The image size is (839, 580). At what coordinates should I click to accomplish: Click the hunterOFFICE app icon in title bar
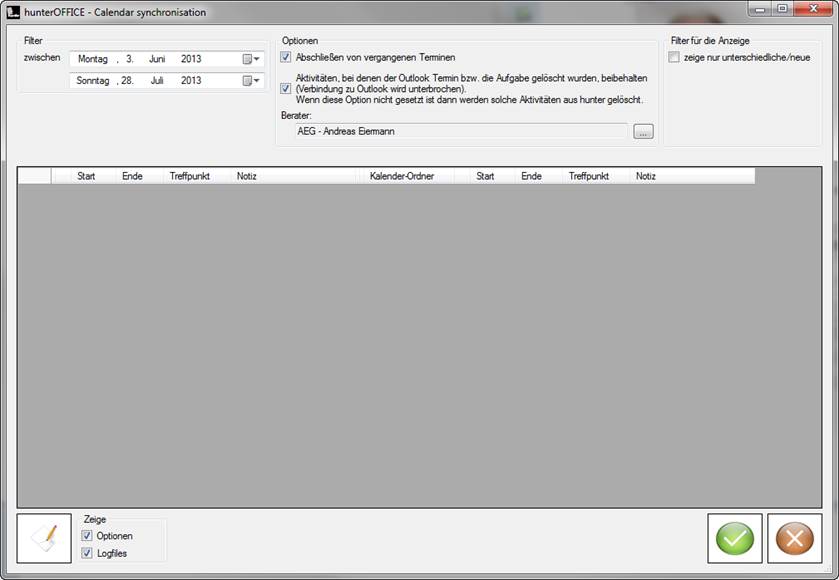[13, 12]
